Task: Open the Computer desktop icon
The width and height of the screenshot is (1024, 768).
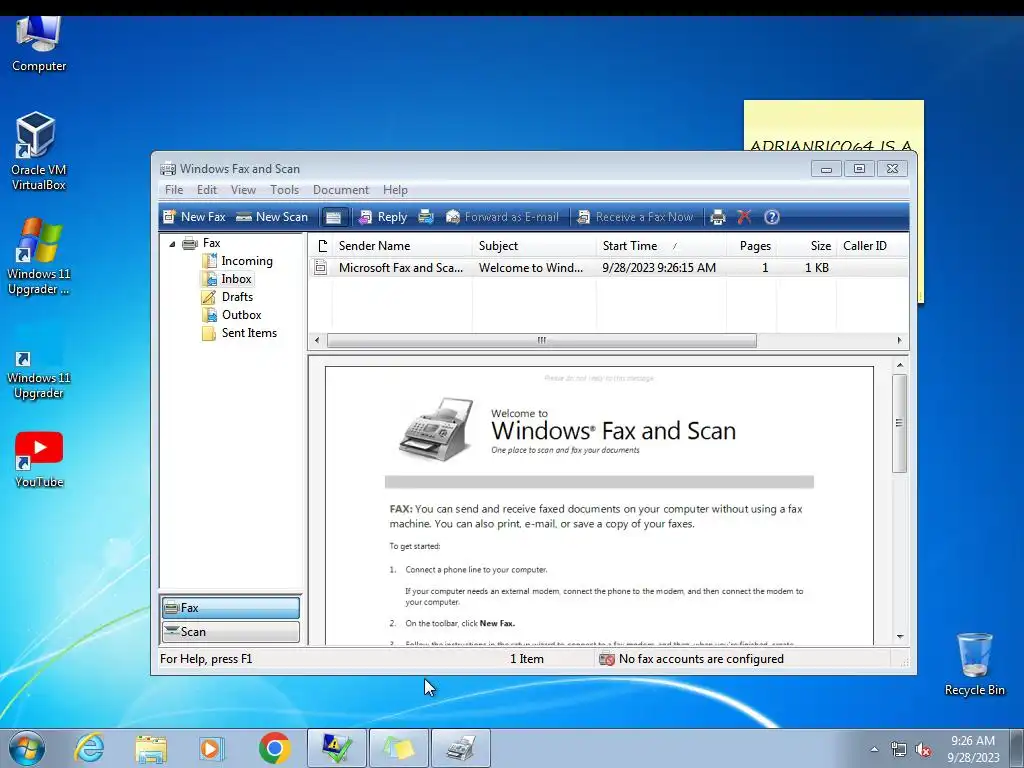Action: [x=39, y=44]
